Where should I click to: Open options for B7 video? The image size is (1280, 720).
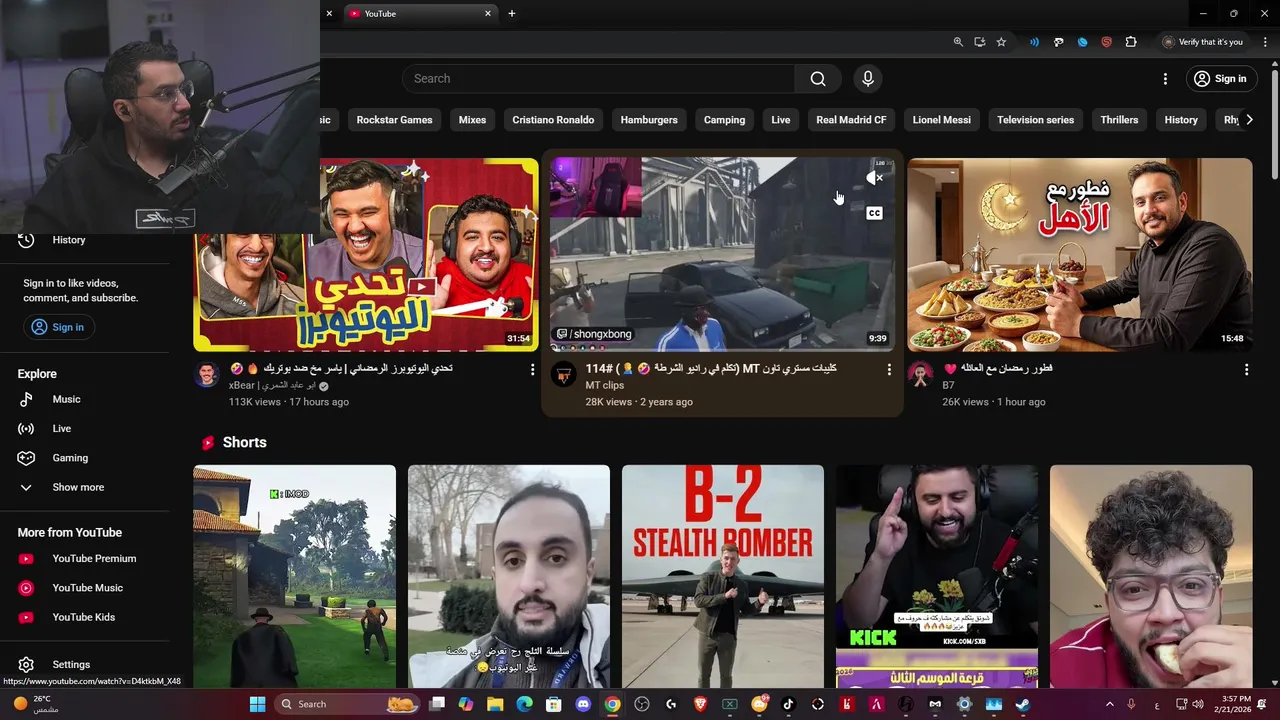click(1246, 370)
